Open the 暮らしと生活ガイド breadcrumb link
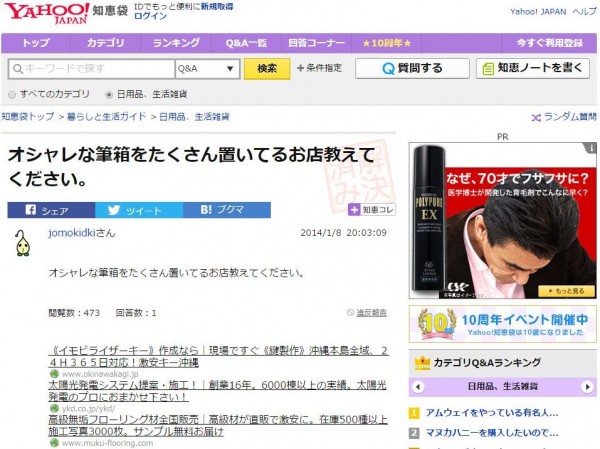The width and height of the screenshot is (600, 449). tap(106, 117)
